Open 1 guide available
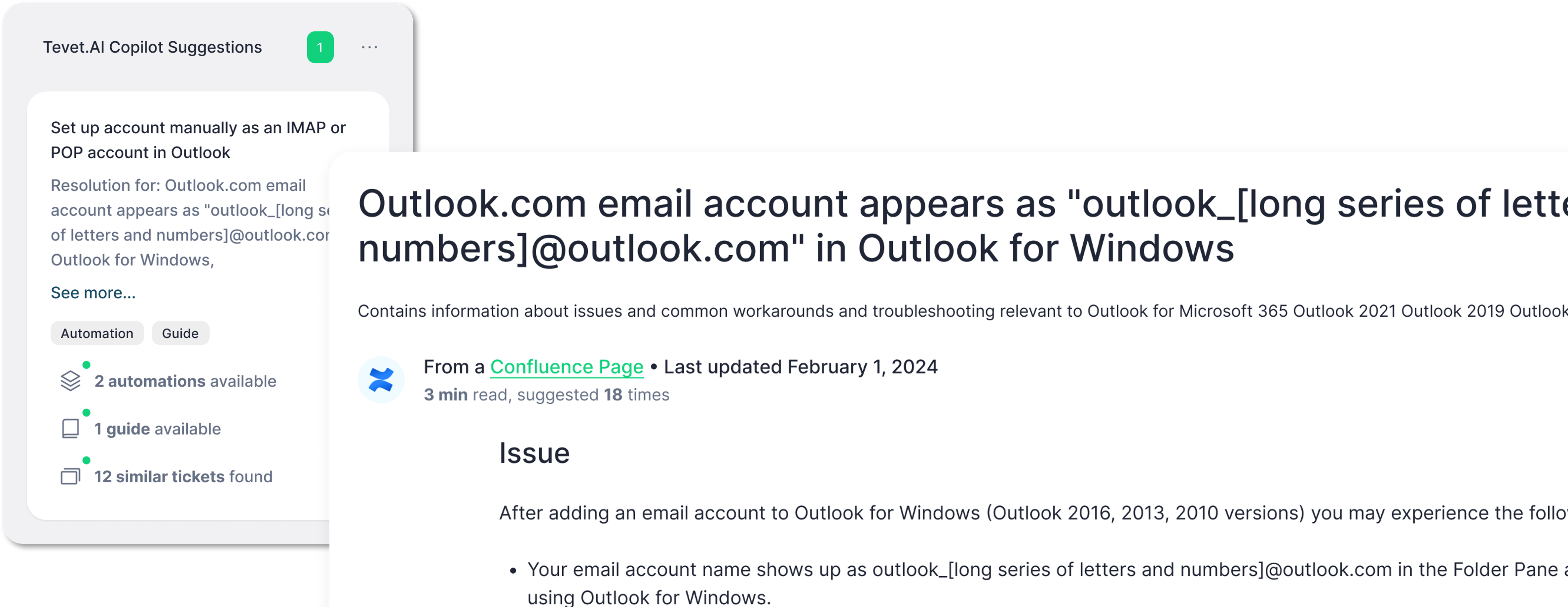Viewport: 1568px width, 607px height. pyautogui.click(x=157, y=429)
